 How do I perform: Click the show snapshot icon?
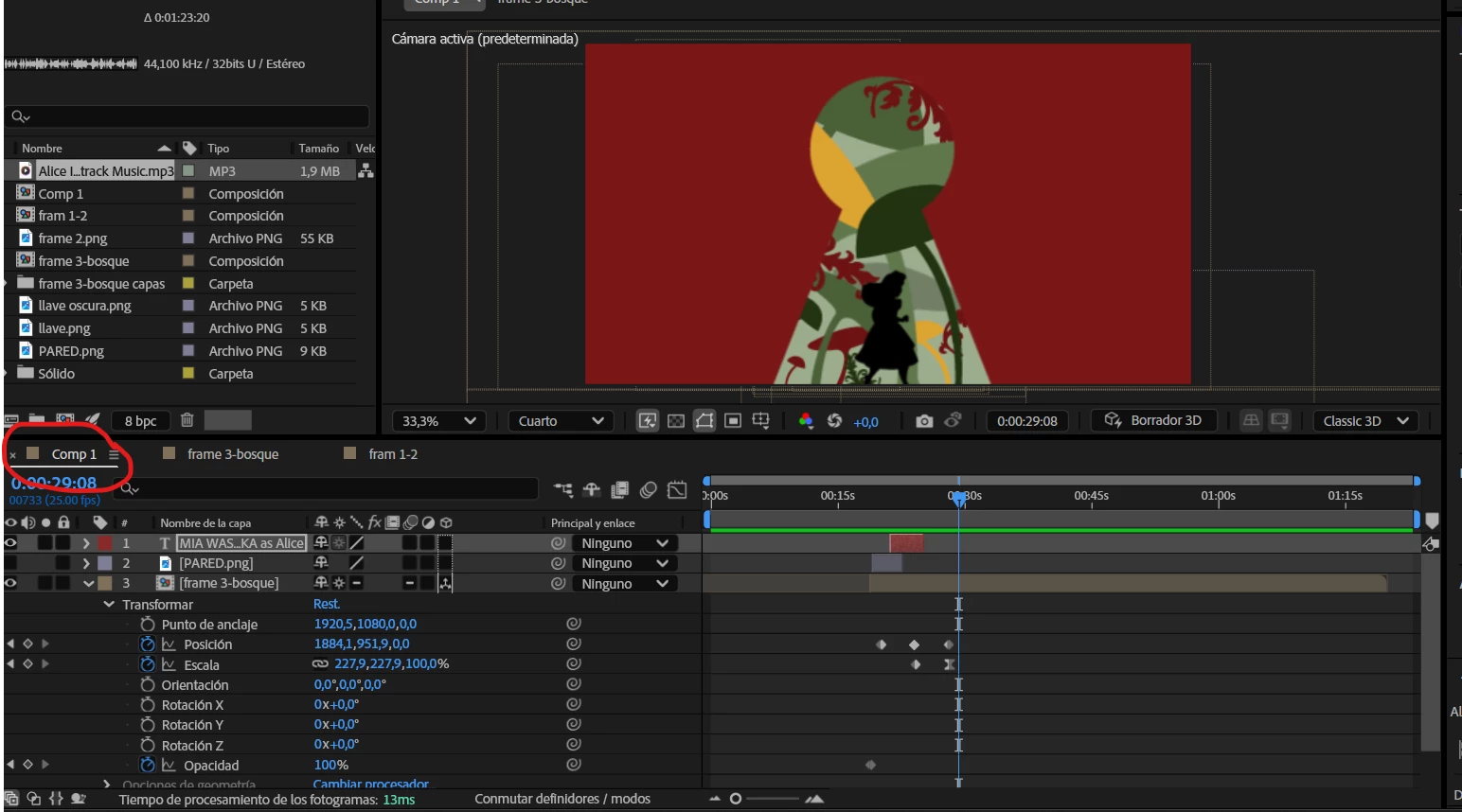953,420
